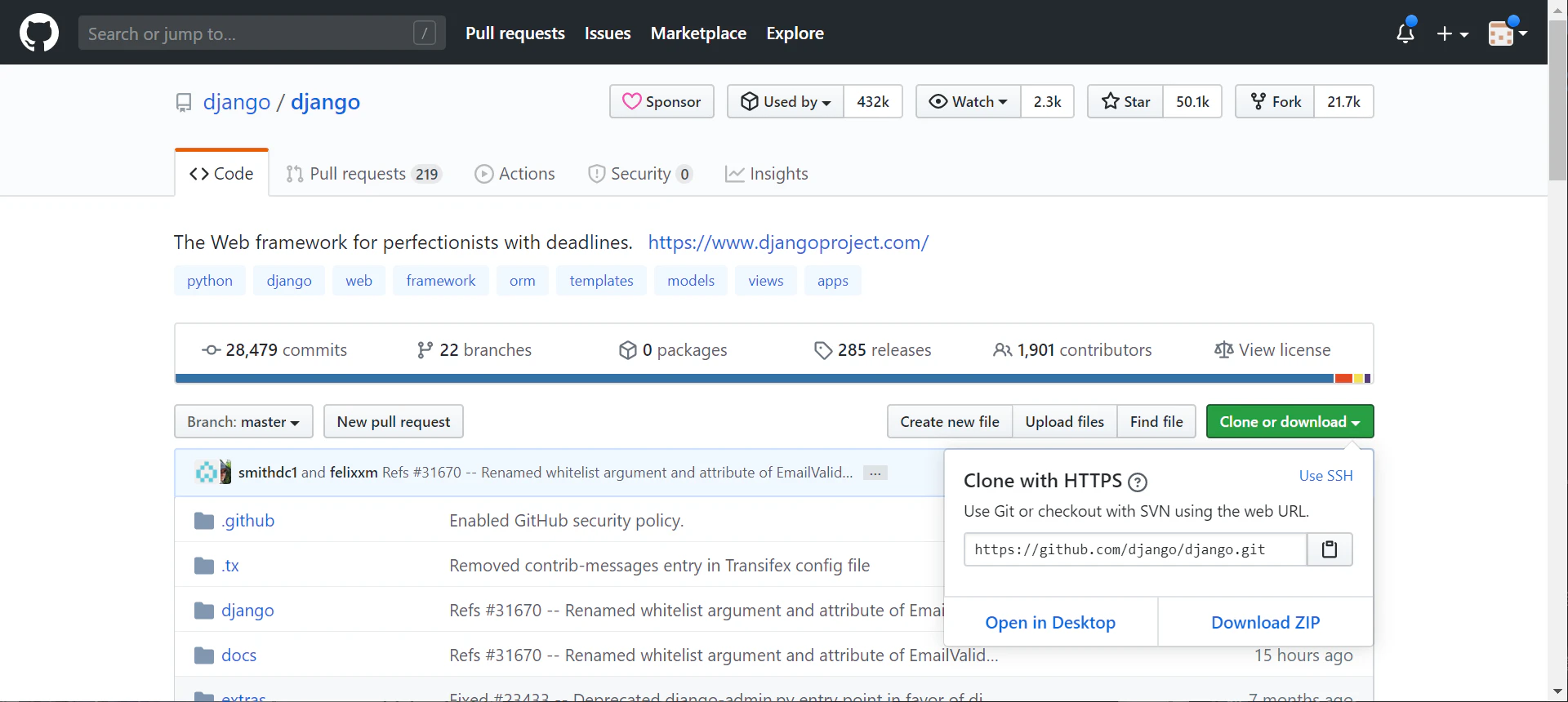This screenshot has width=1568, height=702.
Task: Open the notifications bell
Action: coord(1405,33)
